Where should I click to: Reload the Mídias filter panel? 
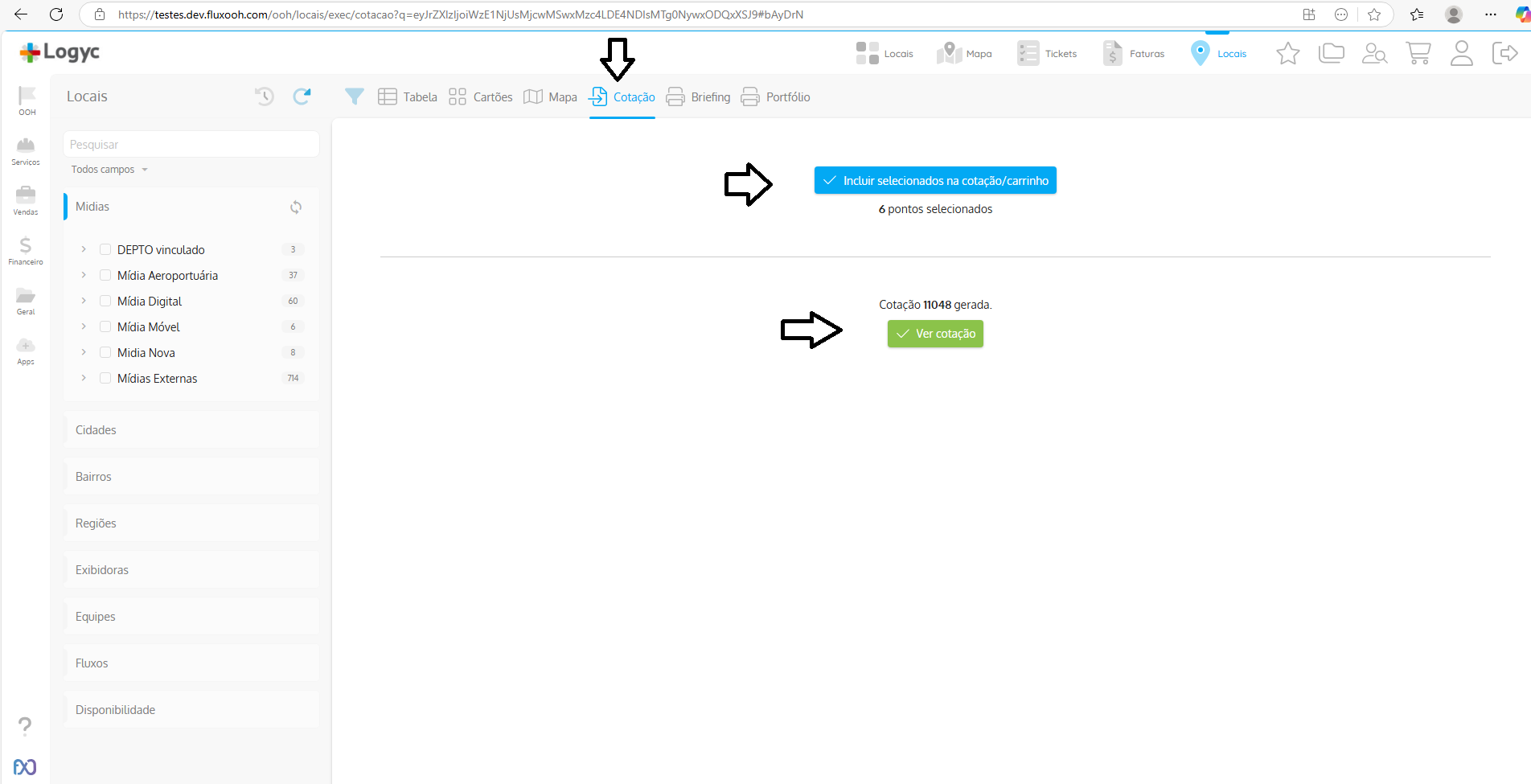pyautogui.click(x=296, y=207)
